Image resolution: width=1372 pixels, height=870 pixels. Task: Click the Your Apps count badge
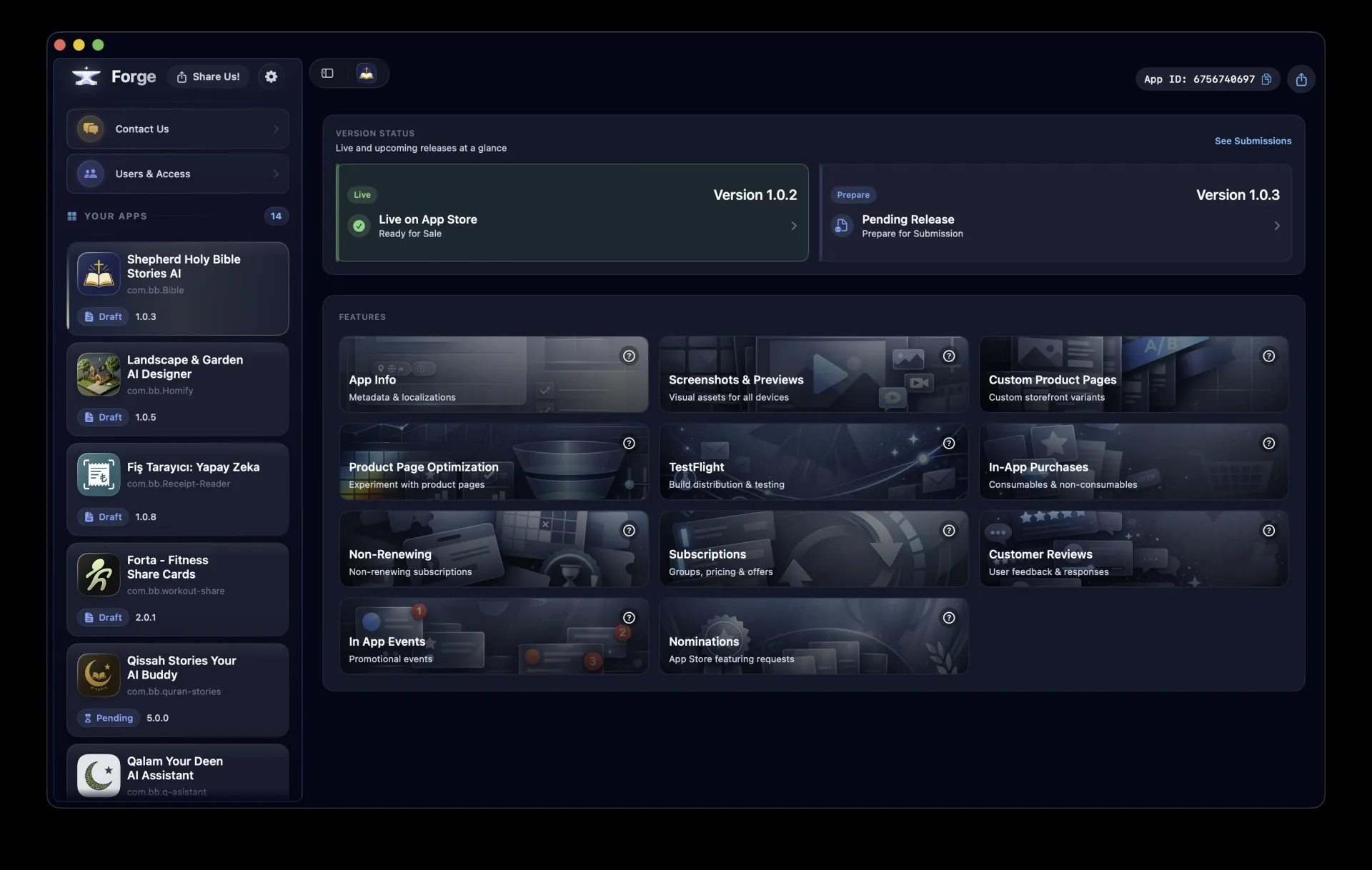point(277,216)
